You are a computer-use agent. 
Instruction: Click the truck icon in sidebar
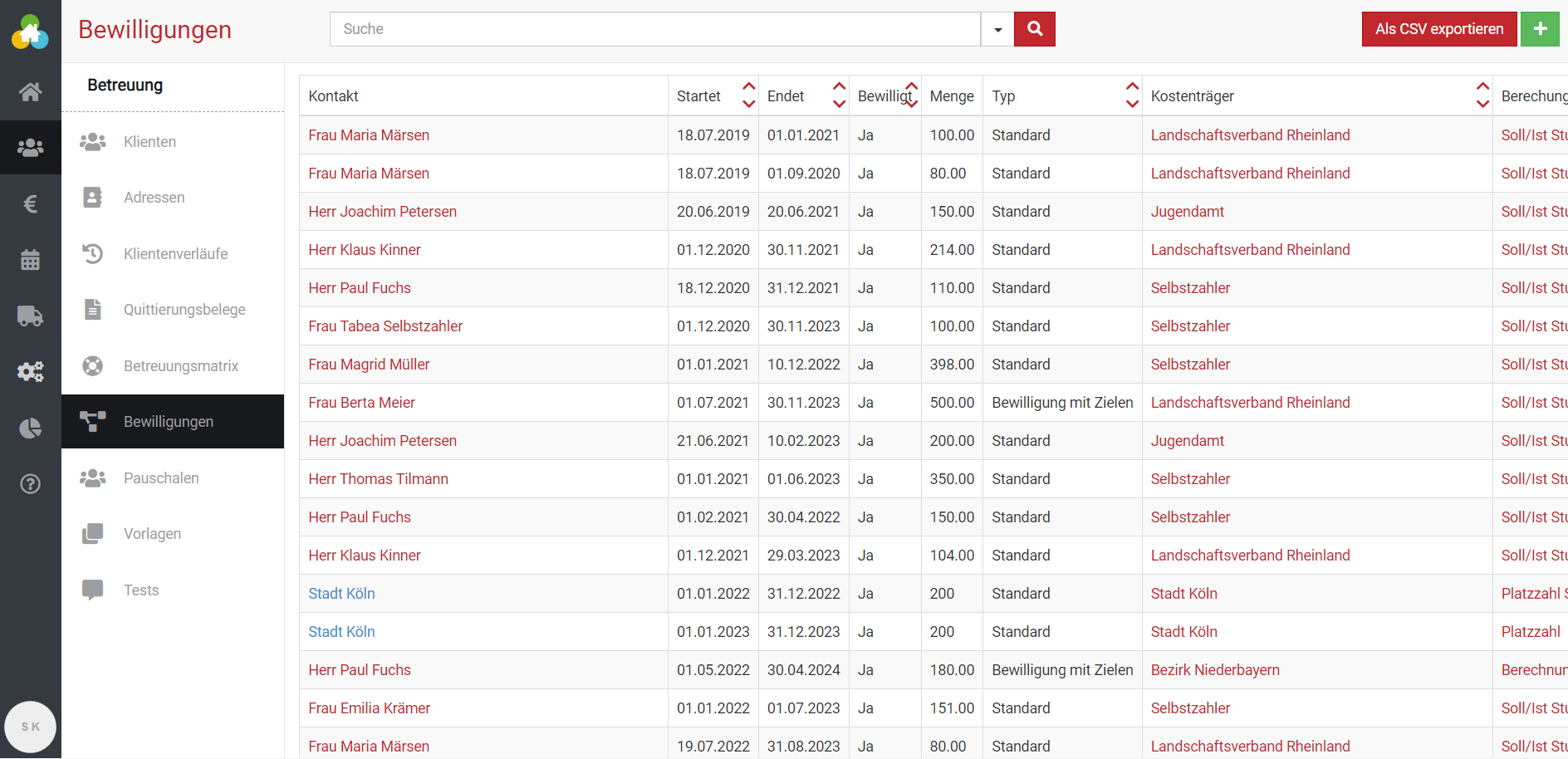(x=31, y=316)
